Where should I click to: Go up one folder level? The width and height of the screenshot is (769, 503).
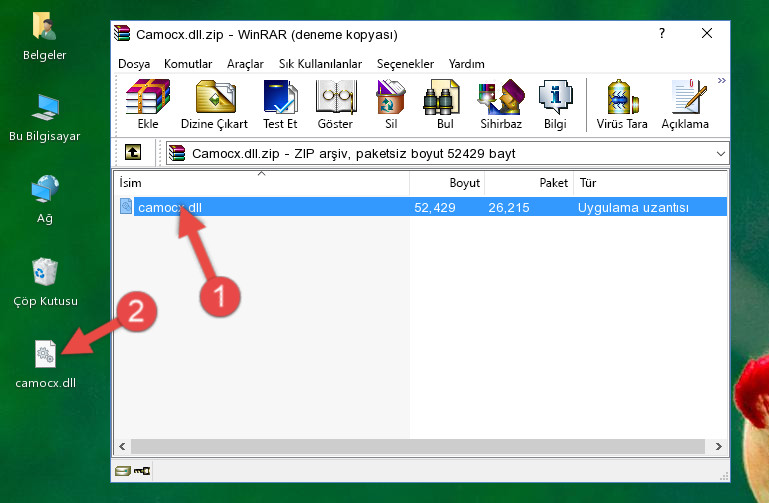point(133,152)
